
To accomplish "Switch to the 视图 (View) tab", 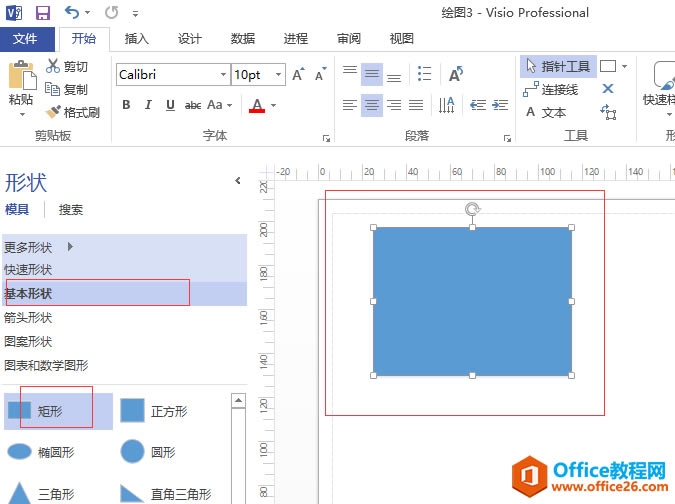I will 402,39.
